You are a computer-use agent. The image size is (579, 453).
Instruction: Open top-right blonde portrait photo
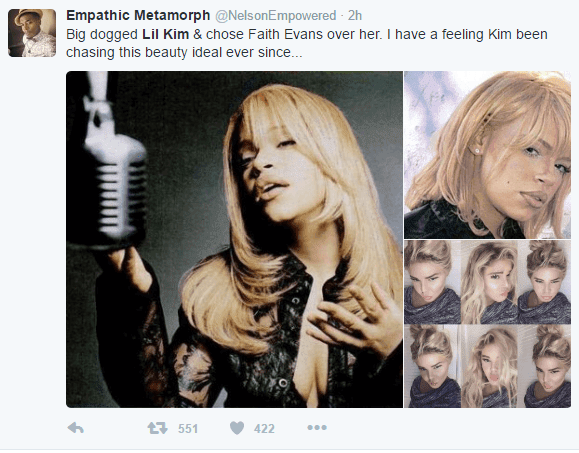click(487, 155)
